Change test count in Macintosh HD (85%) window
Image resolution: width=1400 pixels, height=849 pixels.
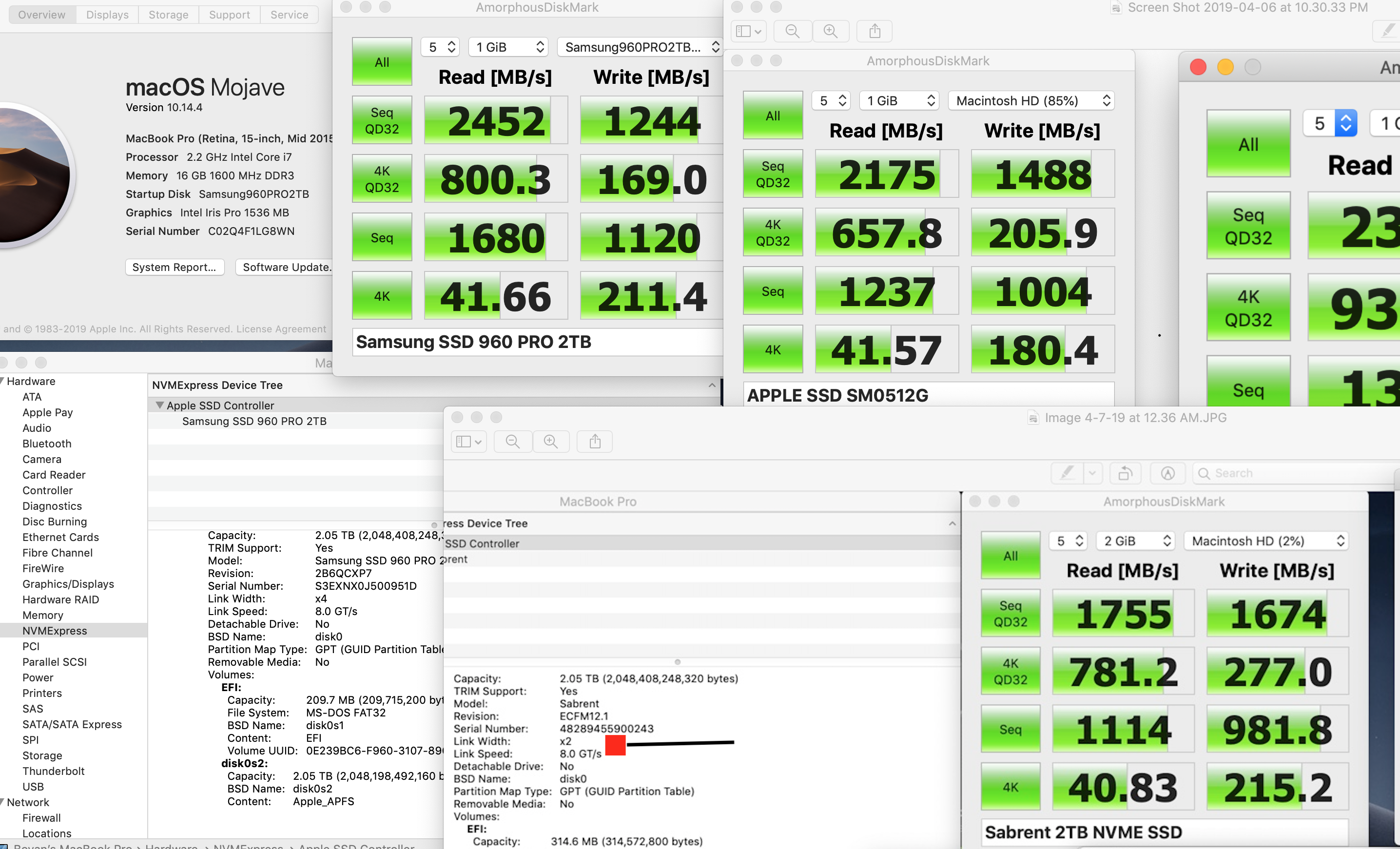842,100
